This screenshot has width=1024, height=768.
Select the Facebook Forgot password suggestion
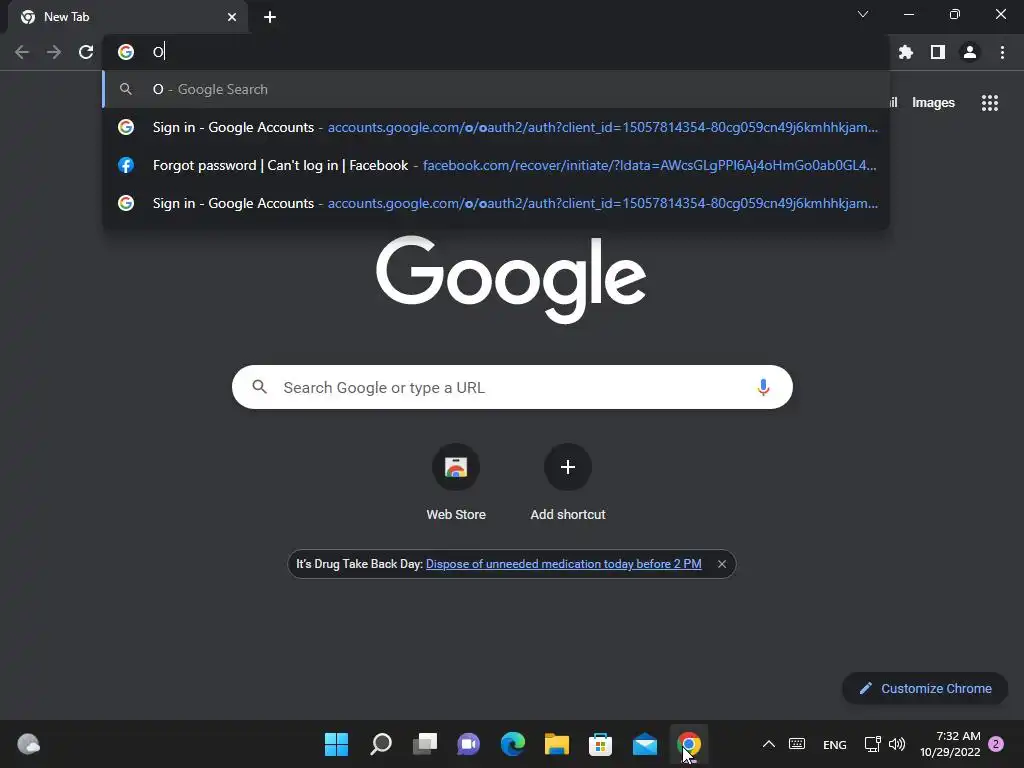496,165
